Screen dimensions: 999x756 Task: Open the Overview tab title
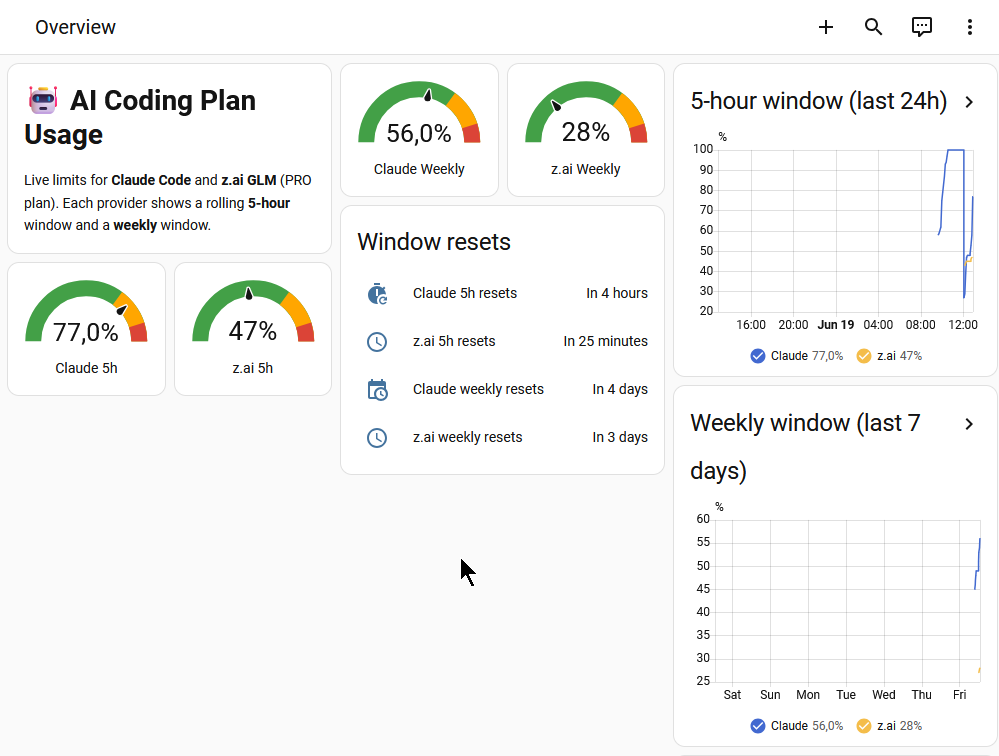pos(75,27)
